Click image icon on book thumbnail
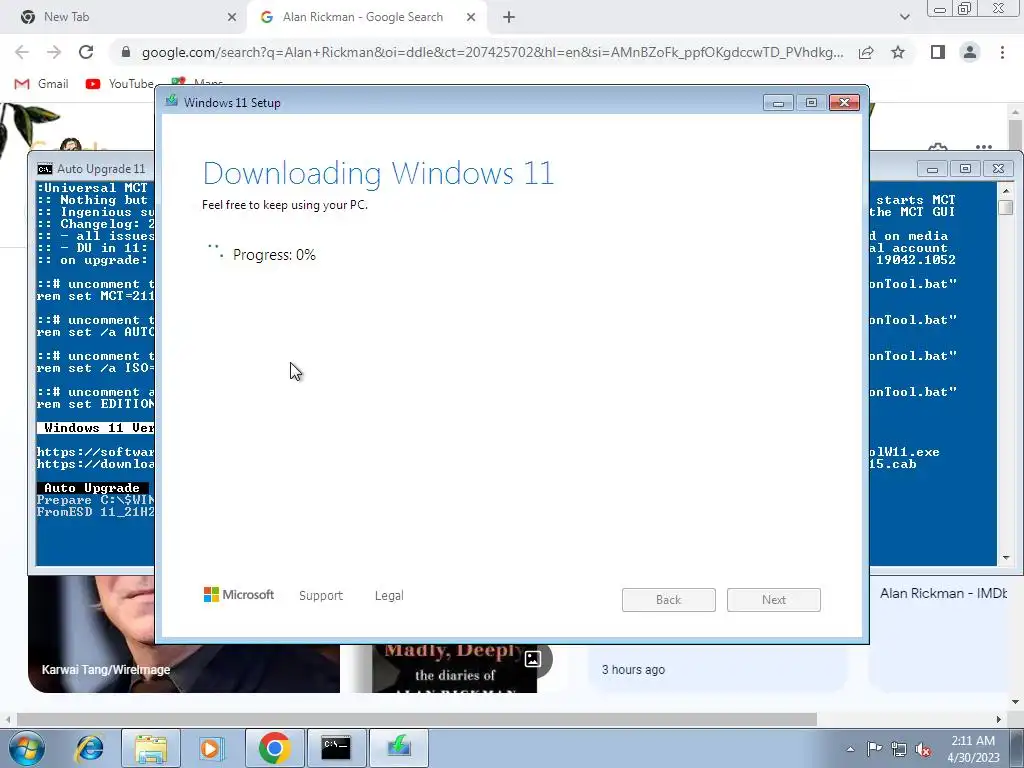 click(x=533, y=659)
